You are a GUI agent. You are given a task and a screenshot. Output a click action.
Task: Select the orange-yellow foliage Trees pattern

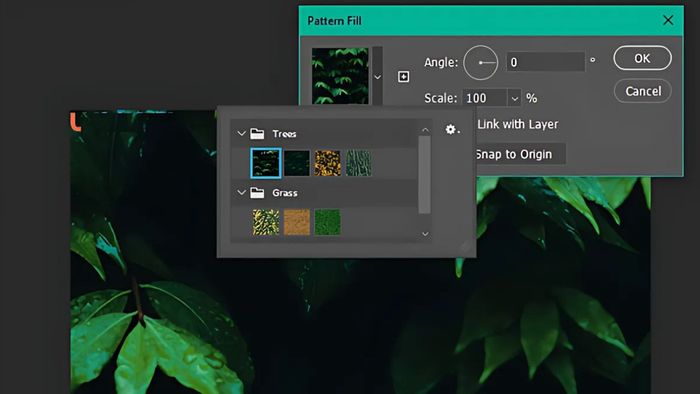click(x=328, y=163)
